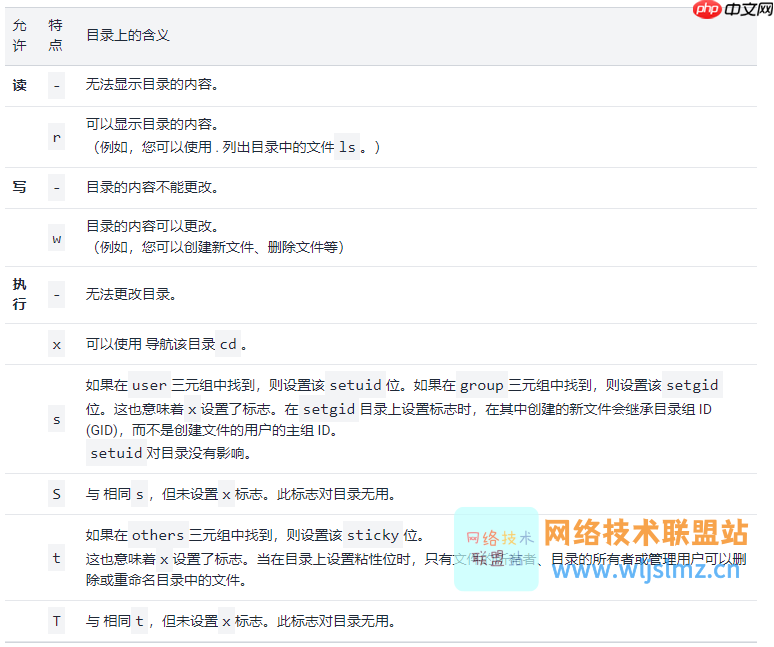Viewport: 774px width, 647px height.
Task: Click text 无法更改目录。
Action: click(x=131, y=294)
